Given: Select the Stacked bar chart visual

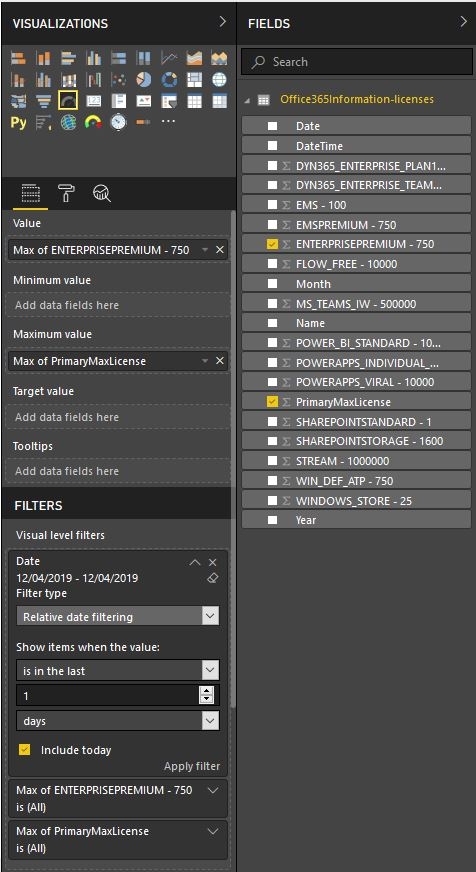Looking at the screenshot, I should point(18,58).
